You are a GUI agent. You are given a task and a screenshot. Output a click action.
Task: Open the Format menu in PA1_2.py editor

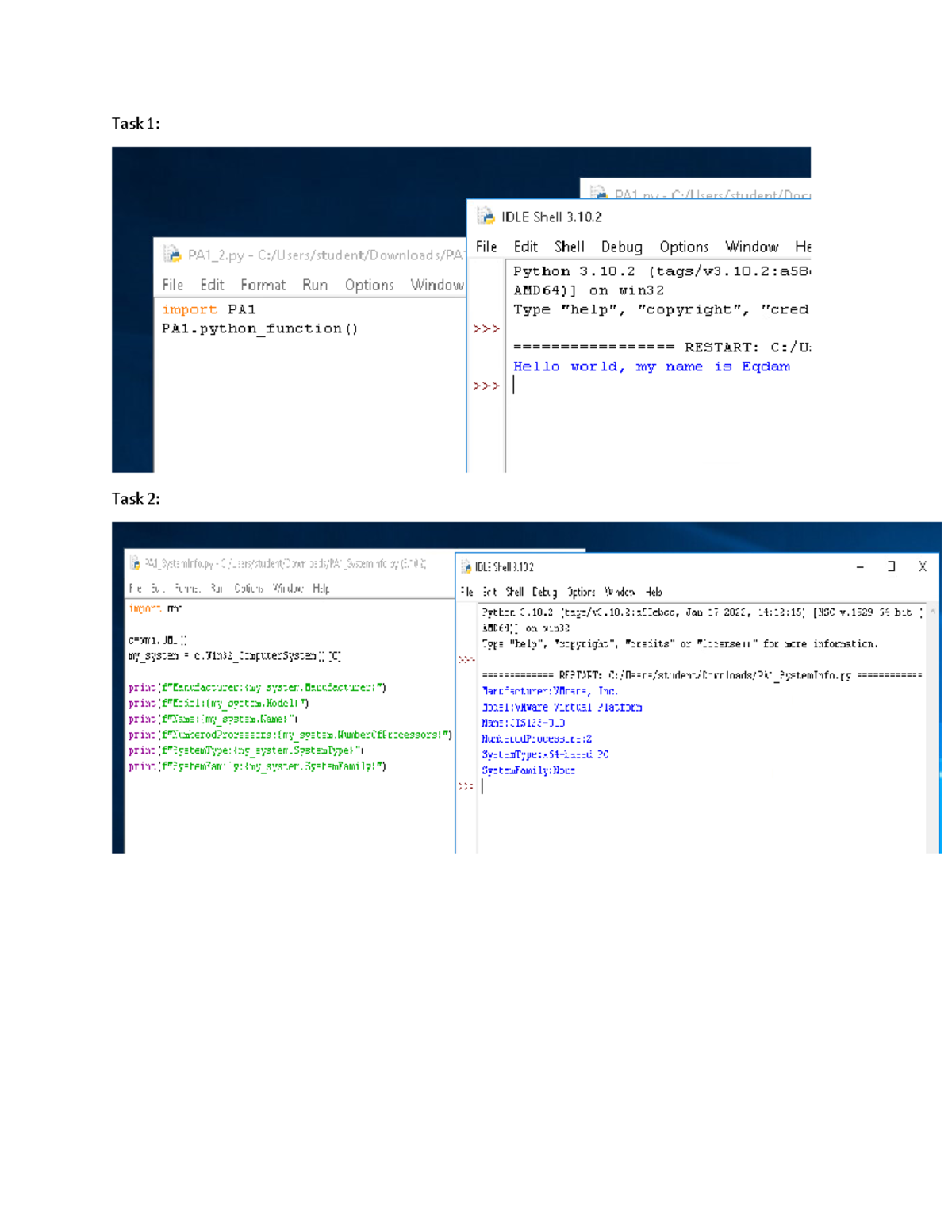tap(263, 285)
